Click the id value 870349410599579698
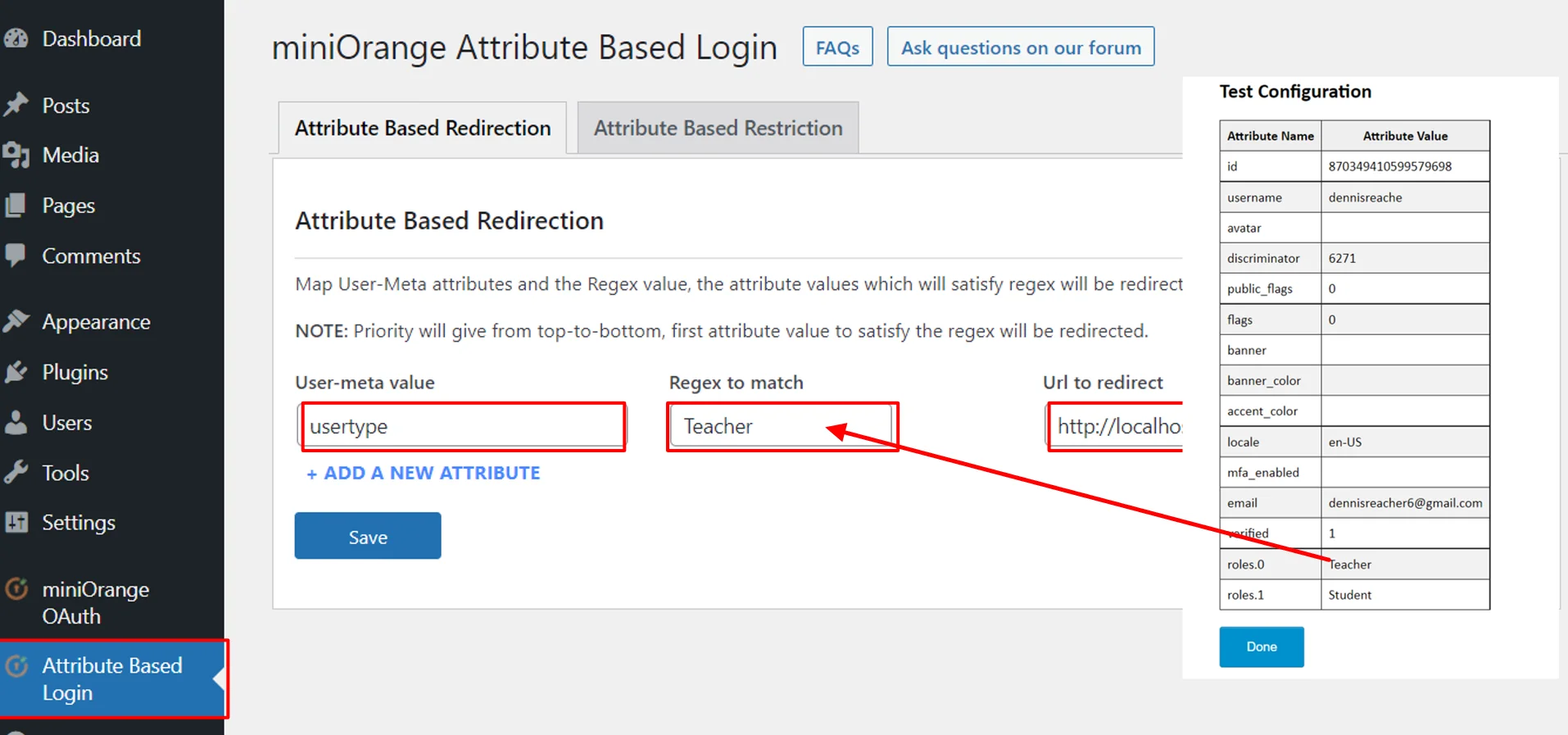 point(1389,166)
